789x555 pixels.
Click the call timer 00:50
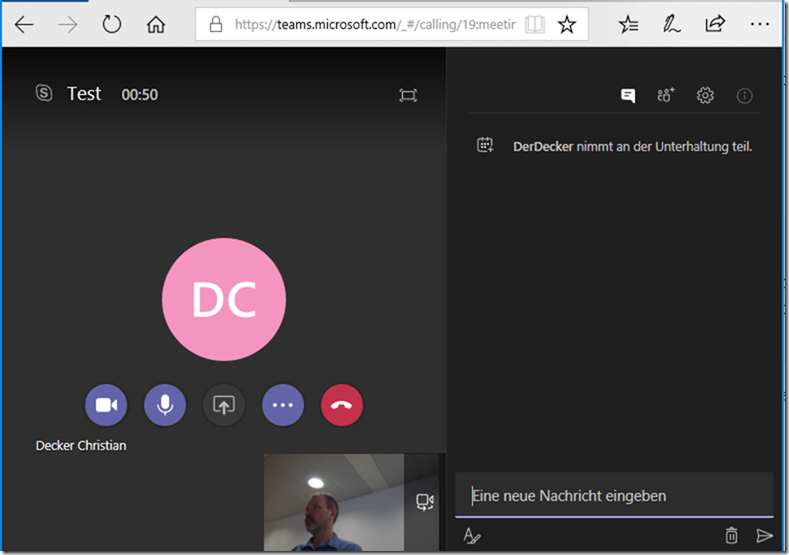139,95
